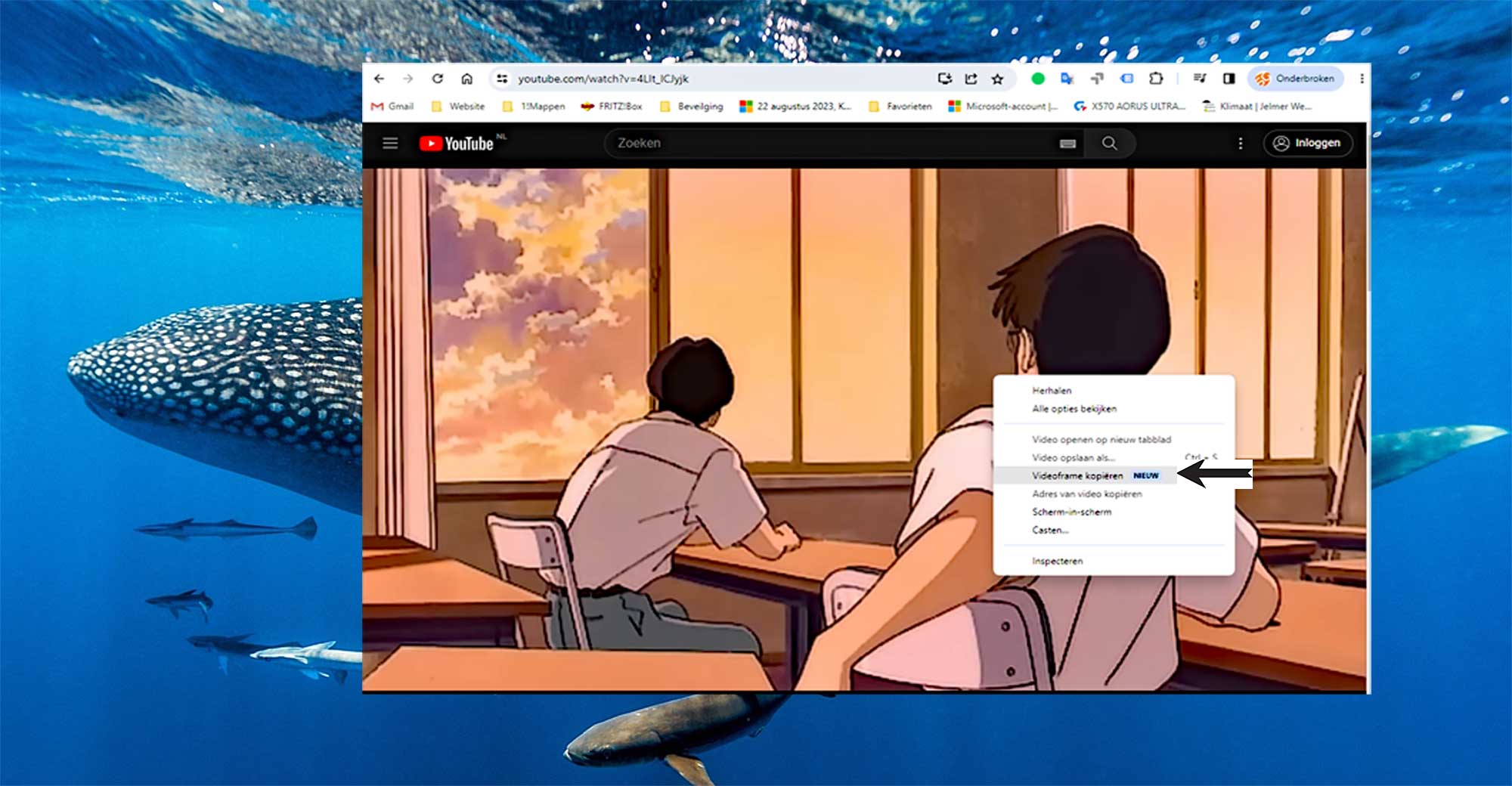Choose Video opslaan als menu entry
This screenshot has width=1512, height=786.
pos(1114,457)
